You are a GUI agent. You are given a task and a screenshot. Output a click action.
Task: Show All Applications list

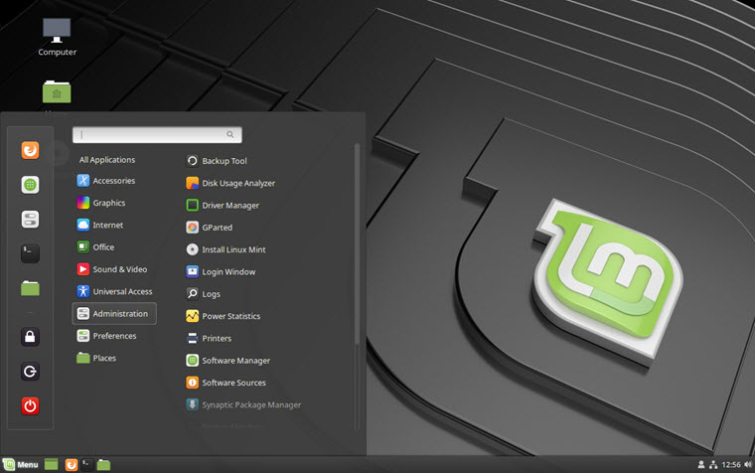pyautogui.click(x=107, y=160)
